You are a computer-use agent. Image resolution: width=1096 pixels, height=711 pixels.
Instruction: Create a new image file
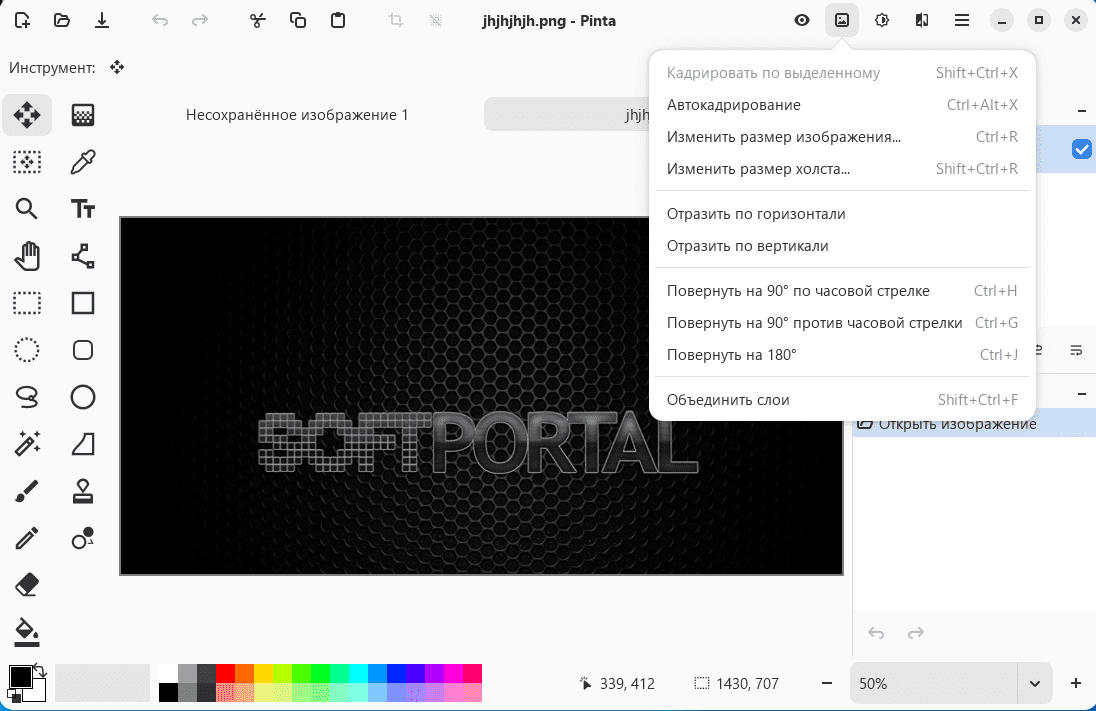click(x=22, y=20)
